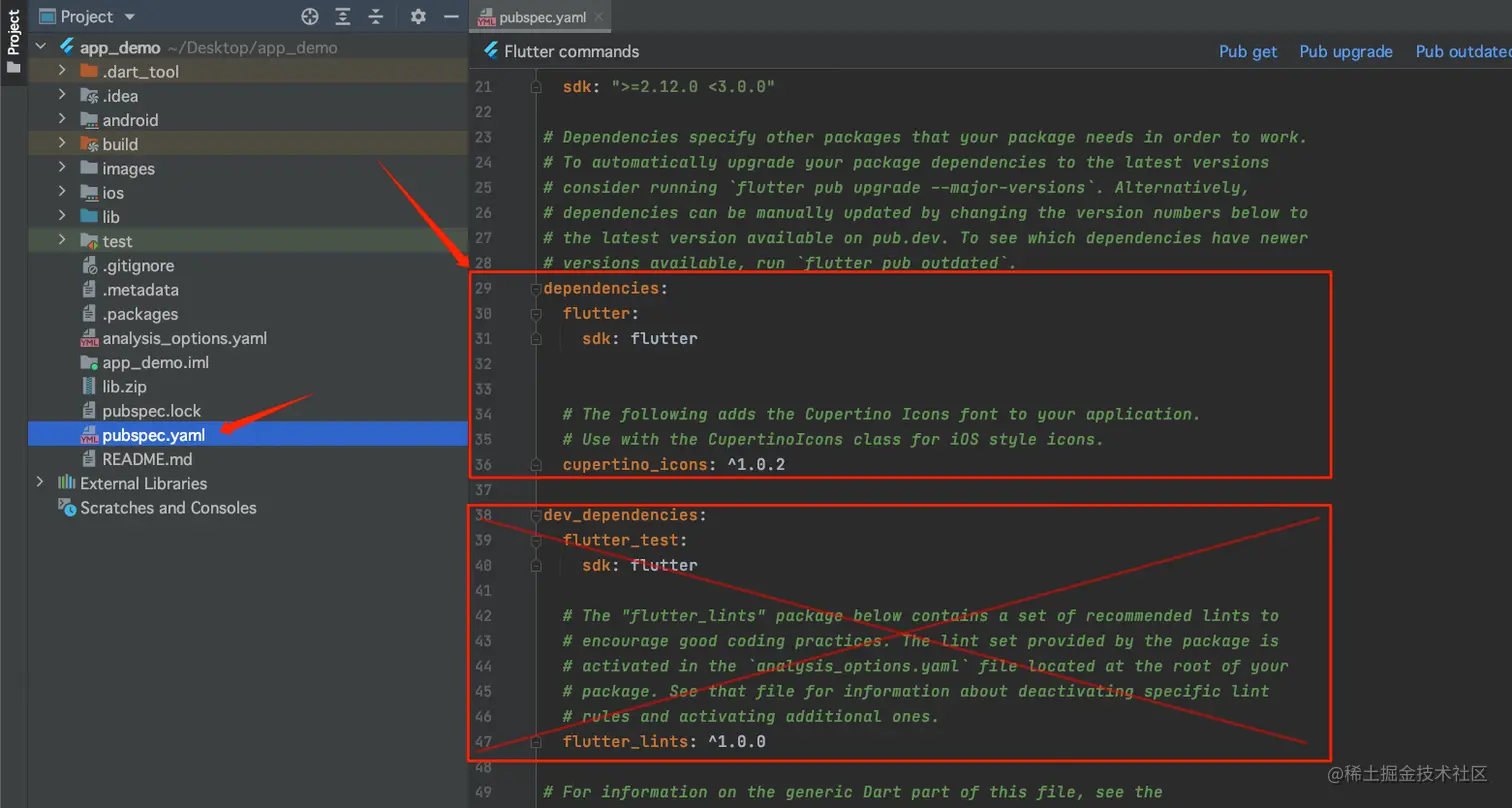
Task: Click the Scratches and Consoles icon
Action: point(67,508)
